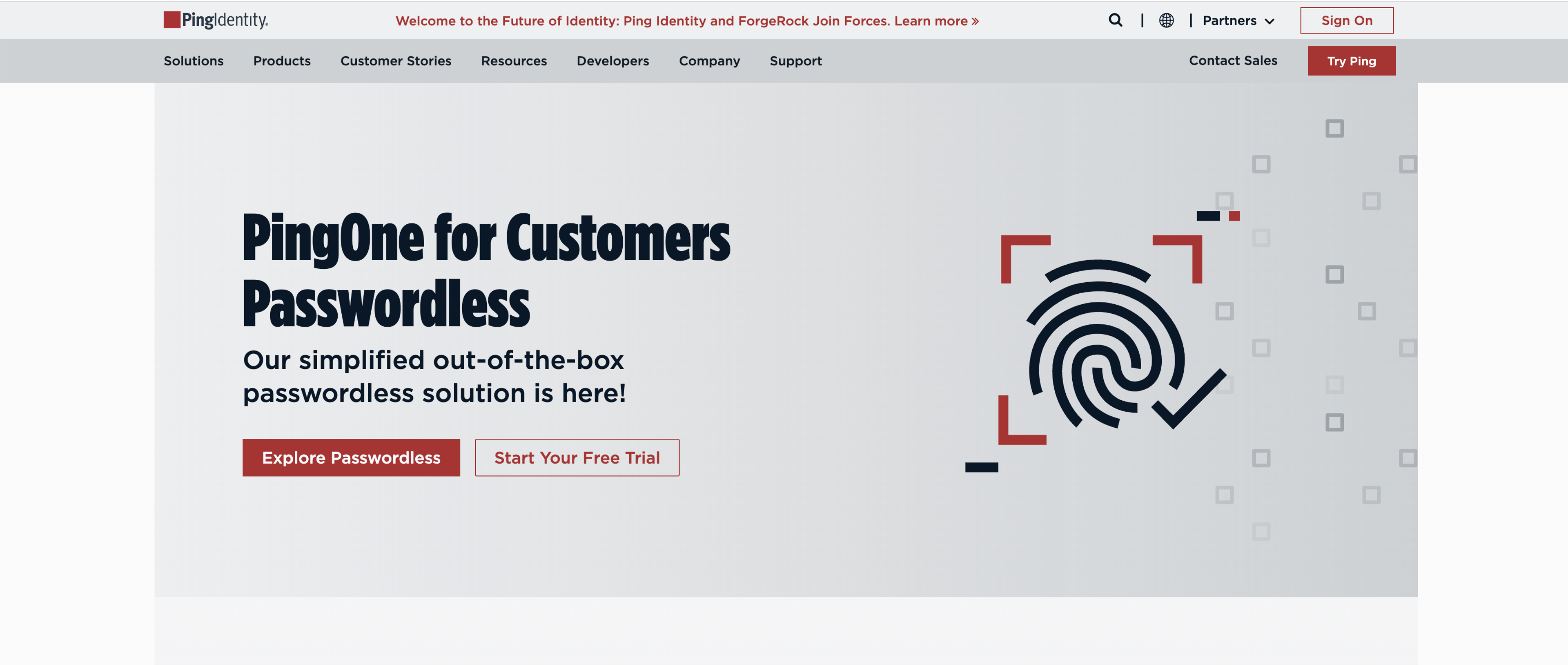Open the Customer Stories menu tab
Viewport: 1568px width, 665px height.
[x=396, y=61]
